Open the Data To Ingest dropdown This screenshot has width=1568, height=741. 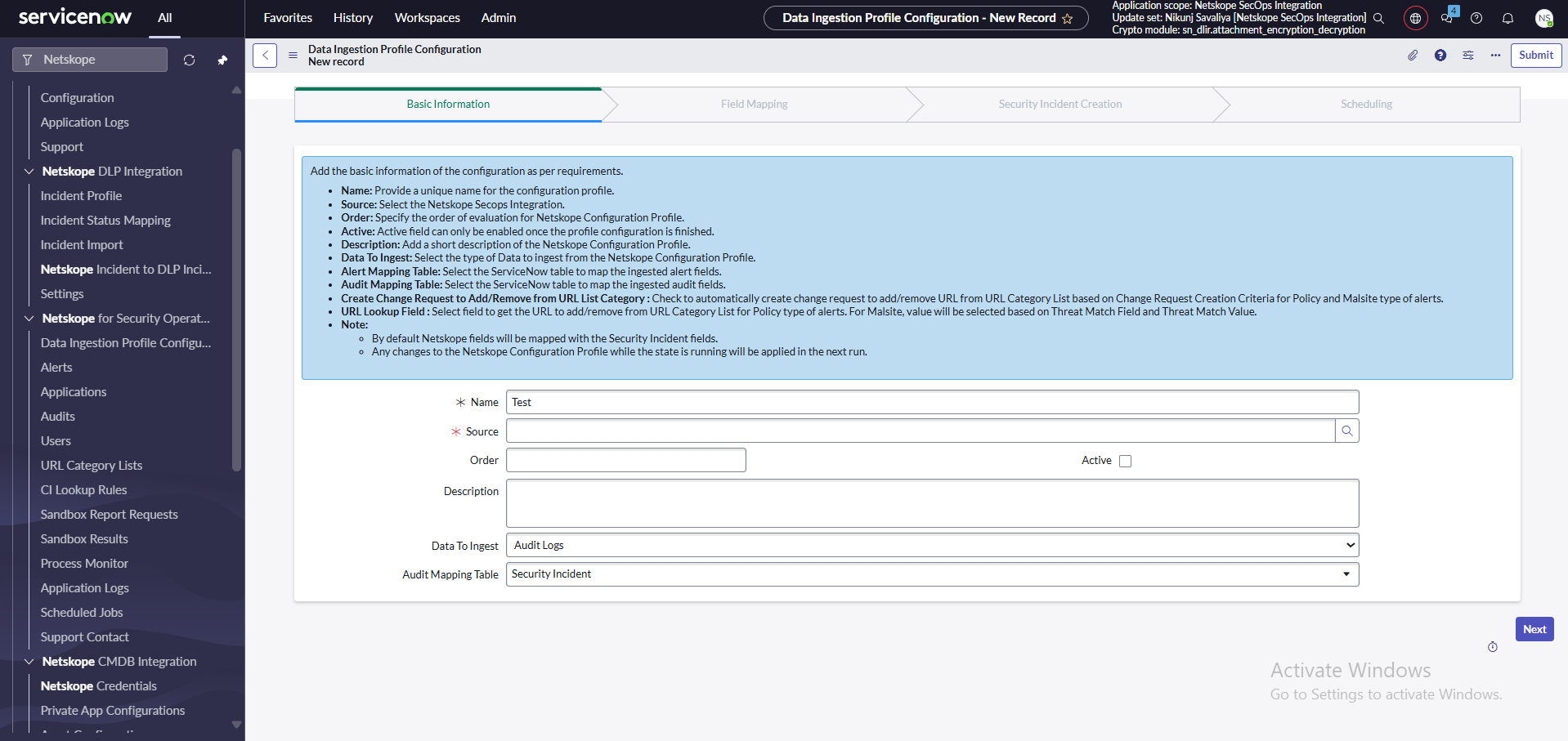point(933,545)
